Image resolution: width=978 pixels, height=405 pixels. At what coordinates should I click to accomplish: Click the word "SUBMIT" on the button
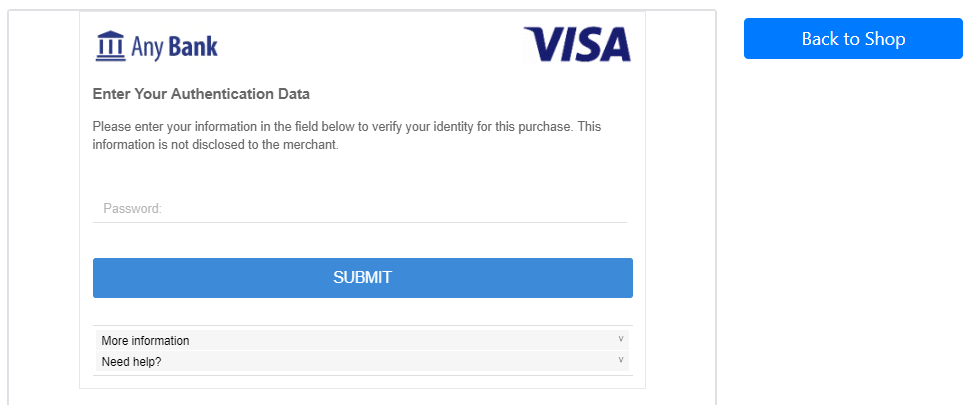362,278
